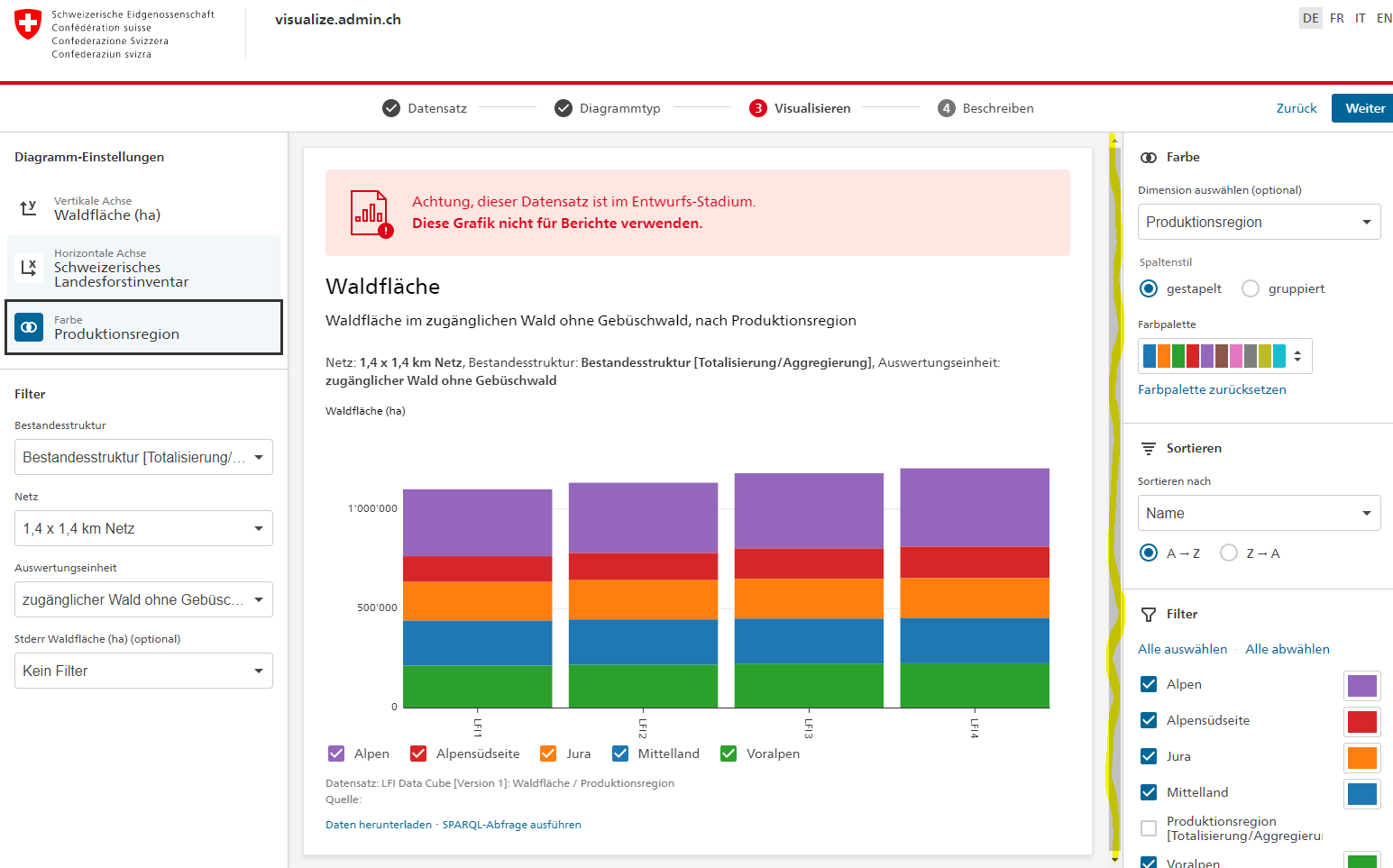Image resolution: width=1393 pixels, height=868 pixels.
Task: Click the Zurück link
Action: [1297, 108]
